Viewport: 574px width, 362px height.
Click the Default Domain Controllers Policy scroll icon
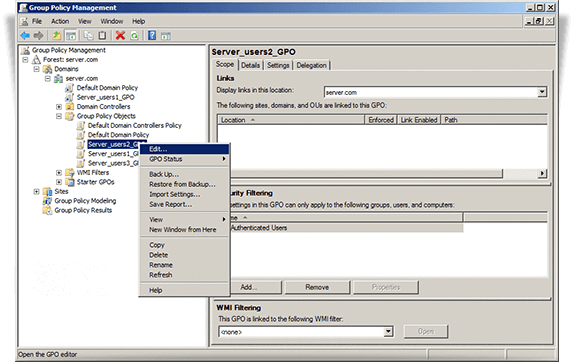(81, 126)
